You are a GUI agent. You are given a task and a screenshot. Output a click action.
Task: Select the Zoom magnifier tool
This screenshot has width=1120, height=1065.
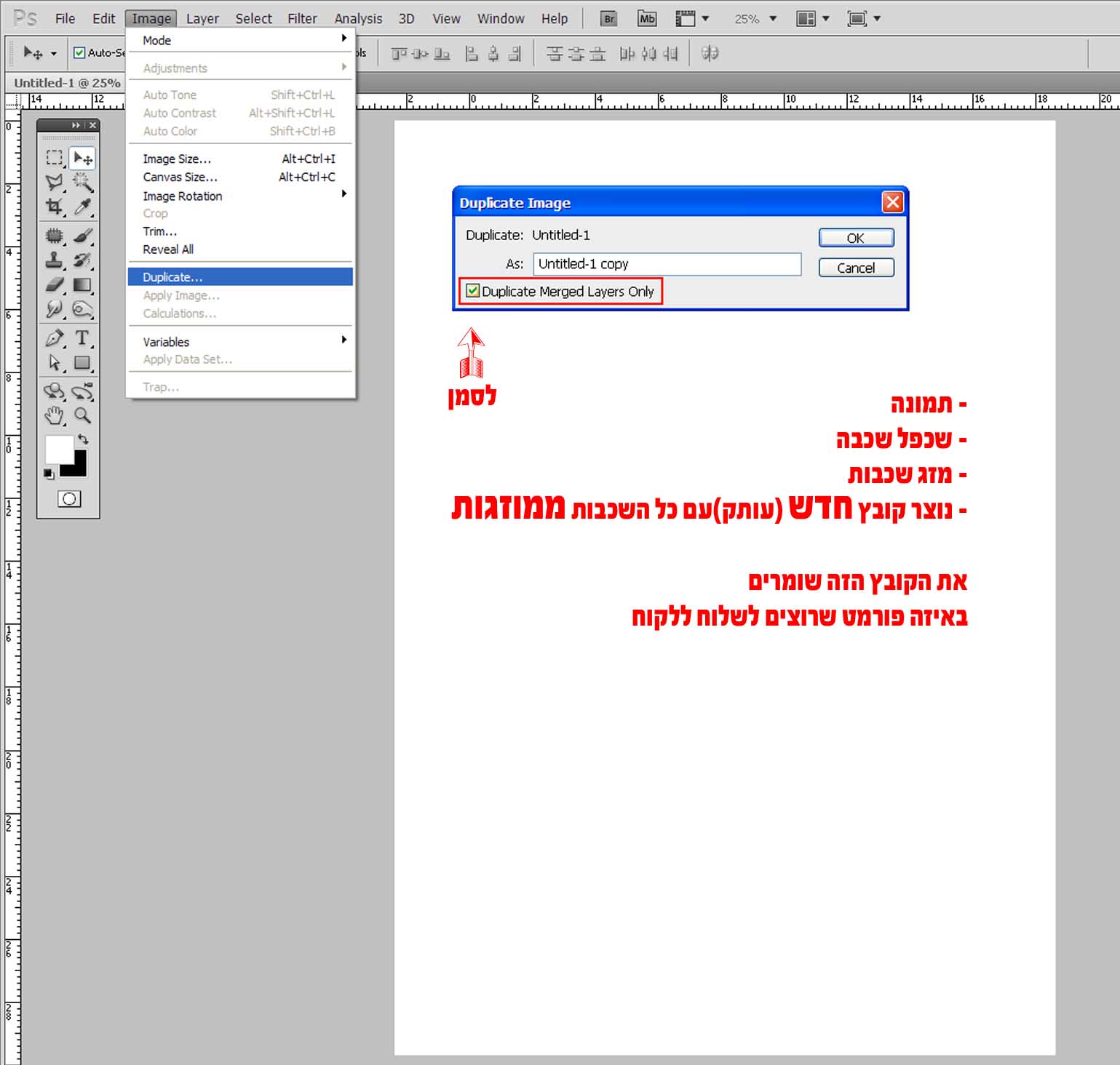[x=82, y=415]
